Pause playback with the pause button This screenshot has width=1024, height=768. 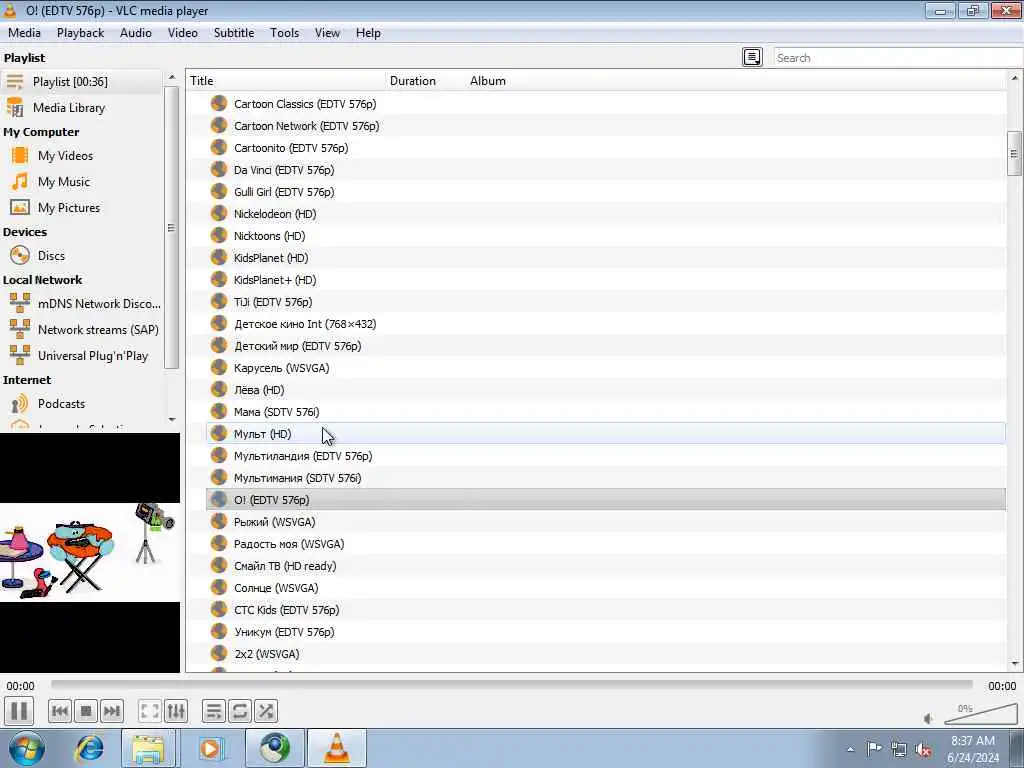click(19, 711)
